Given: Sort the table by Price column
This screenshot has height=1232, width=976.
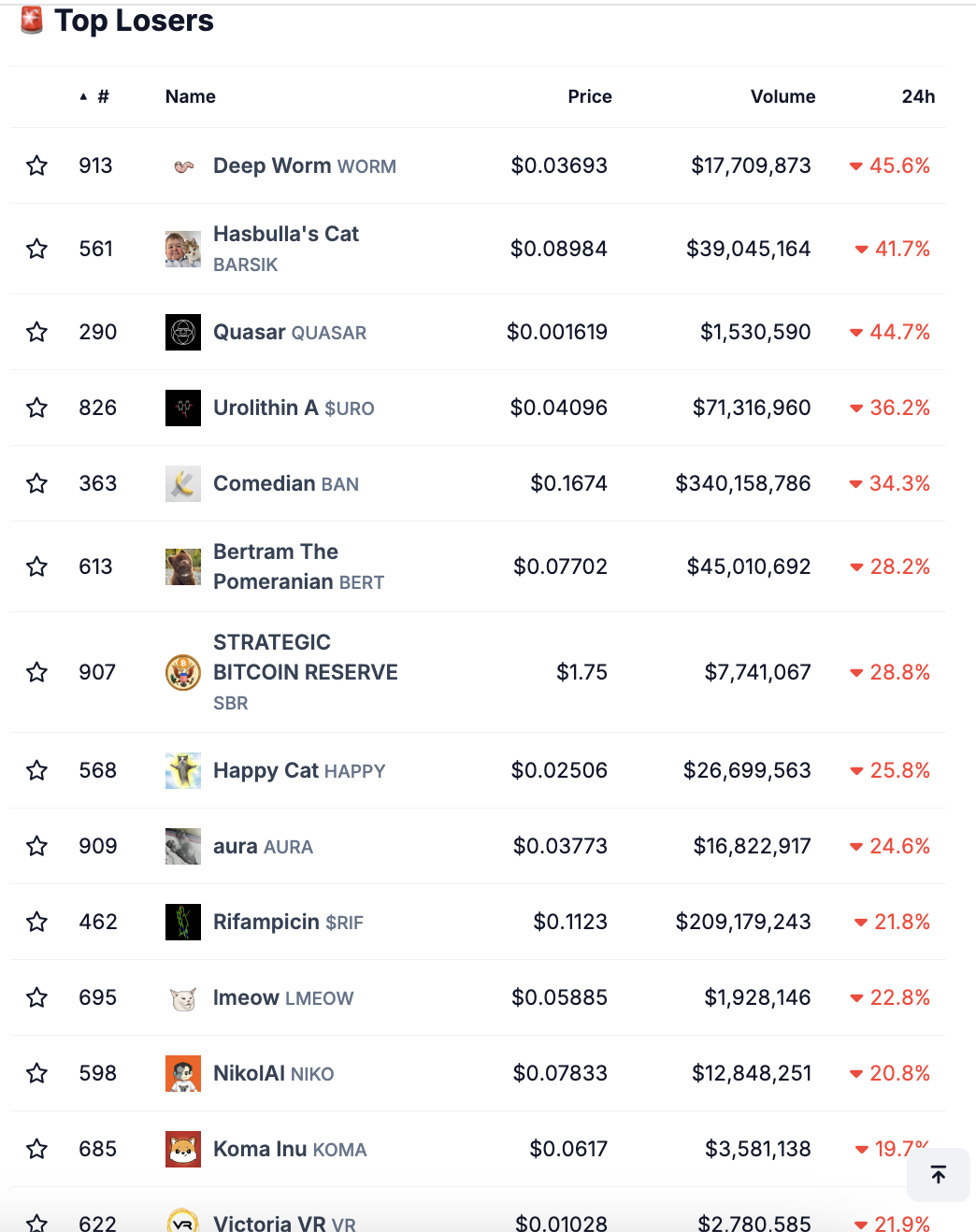Looking at the screenshot, I should click(x=589, y=97).
